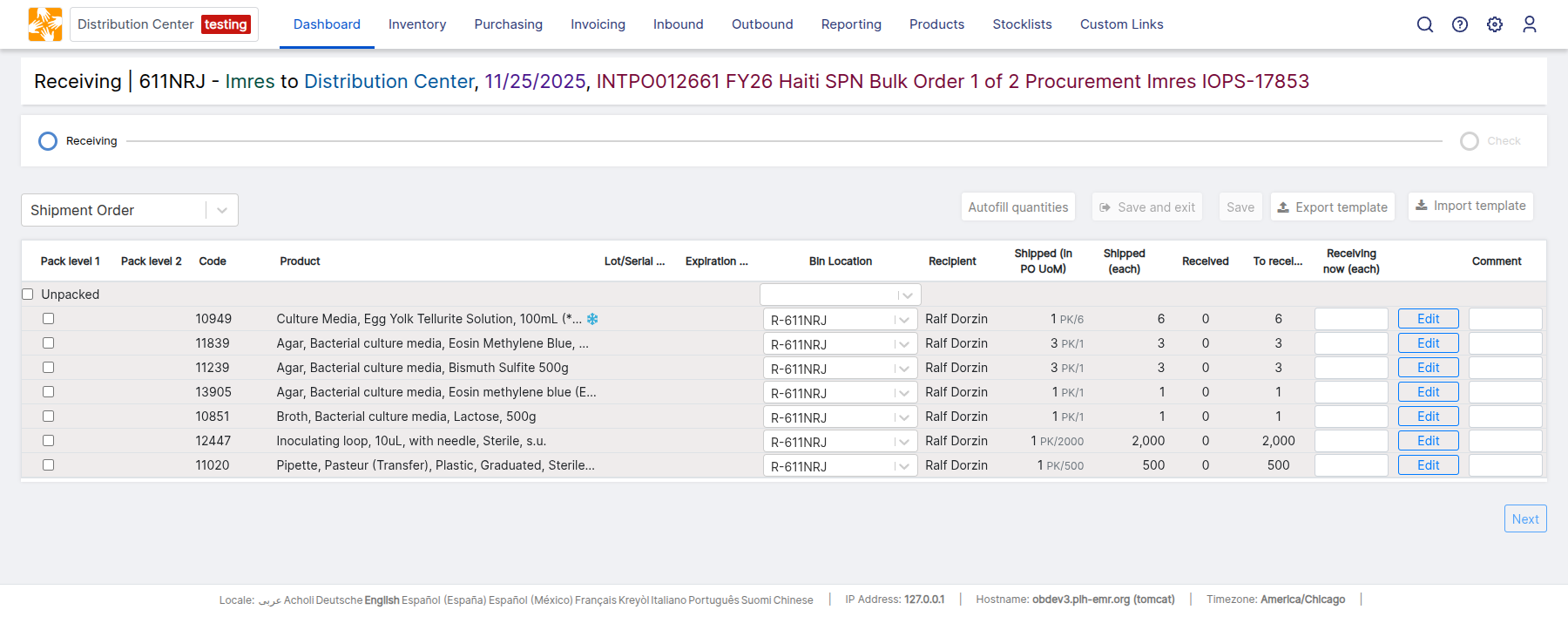
Task: Expand the Shipment Order dropdown
Action: [x=221, y=210]
